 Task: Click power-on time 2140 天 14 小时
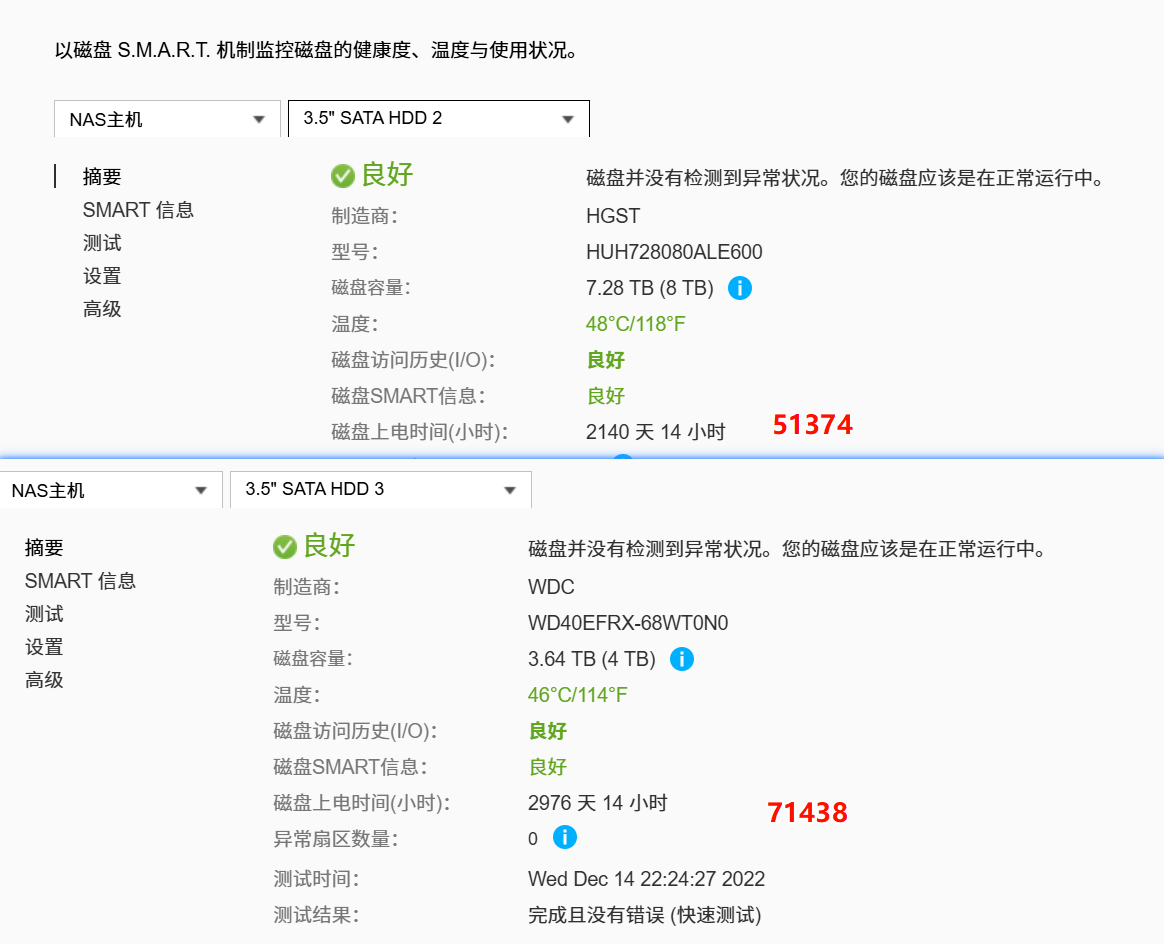tap(655, 432)
